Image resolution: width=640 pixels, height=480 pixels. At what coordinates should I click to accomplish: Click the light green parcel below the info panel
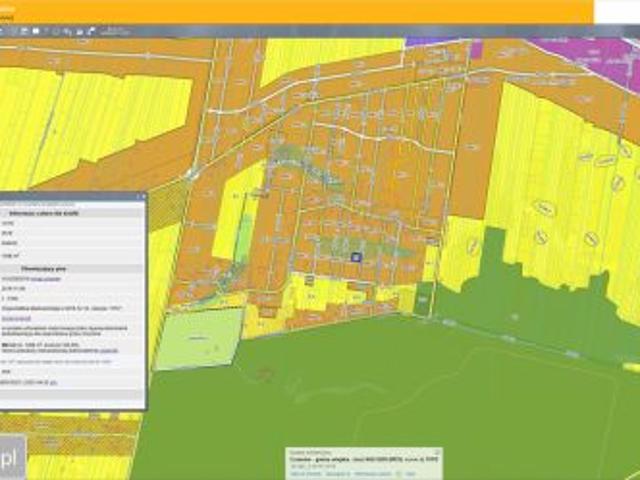199,339
